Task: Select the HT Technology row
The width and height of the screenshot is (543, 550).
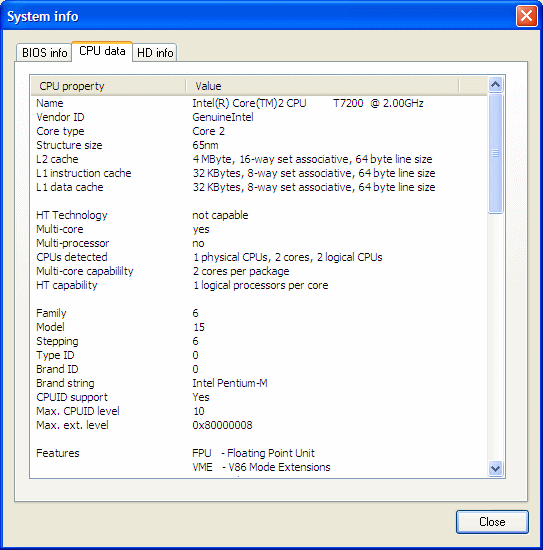Action: click(x=259, y=215)
